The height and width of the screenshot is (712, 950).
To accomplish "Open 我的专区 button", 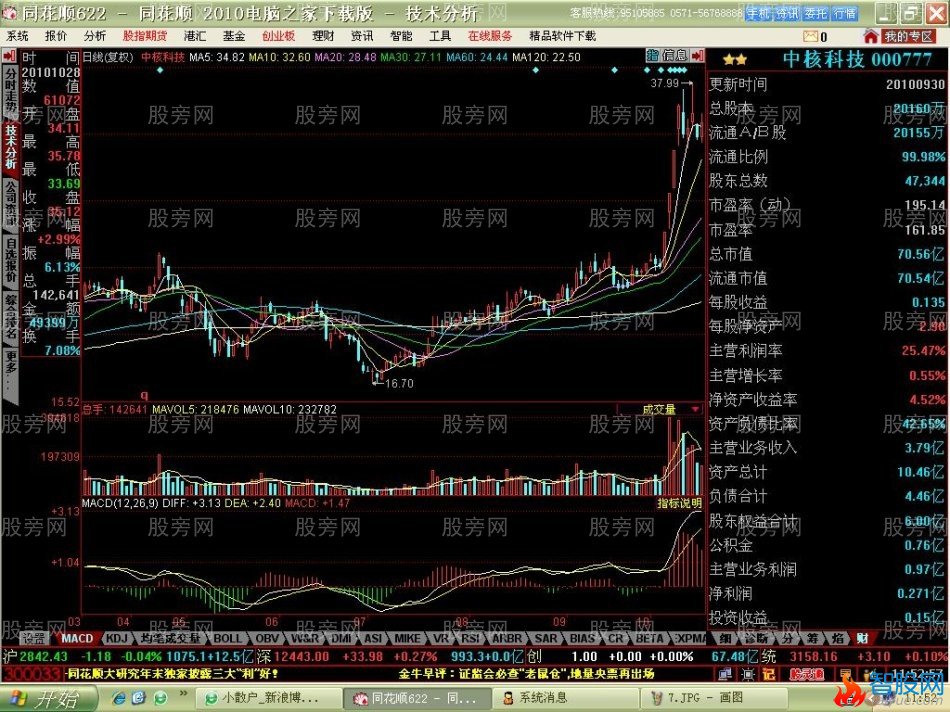I will (x=909, y=37).
